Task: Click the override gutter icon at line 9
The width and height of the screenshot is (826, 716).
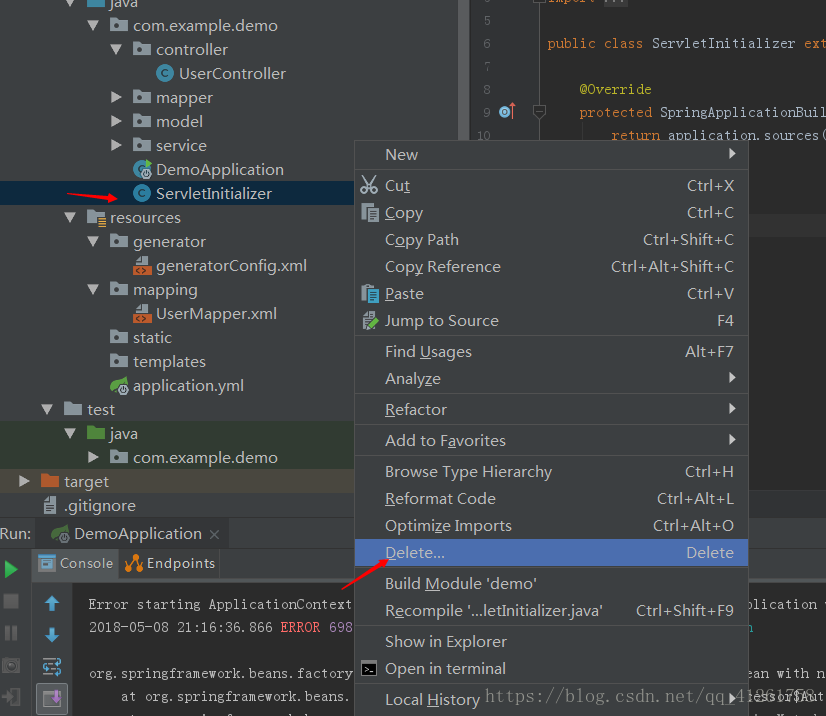Action: (507, 112)
